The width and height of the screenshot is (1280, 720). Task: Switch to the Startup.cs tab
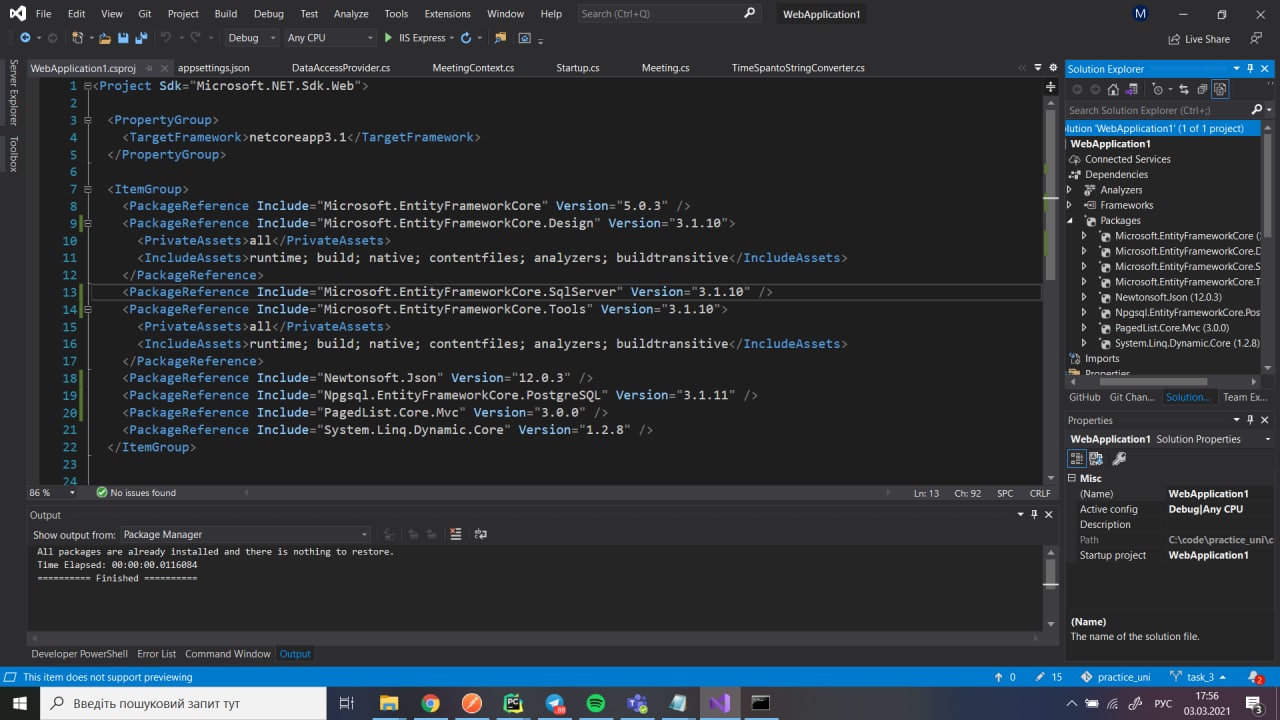(x=578, y=68)
